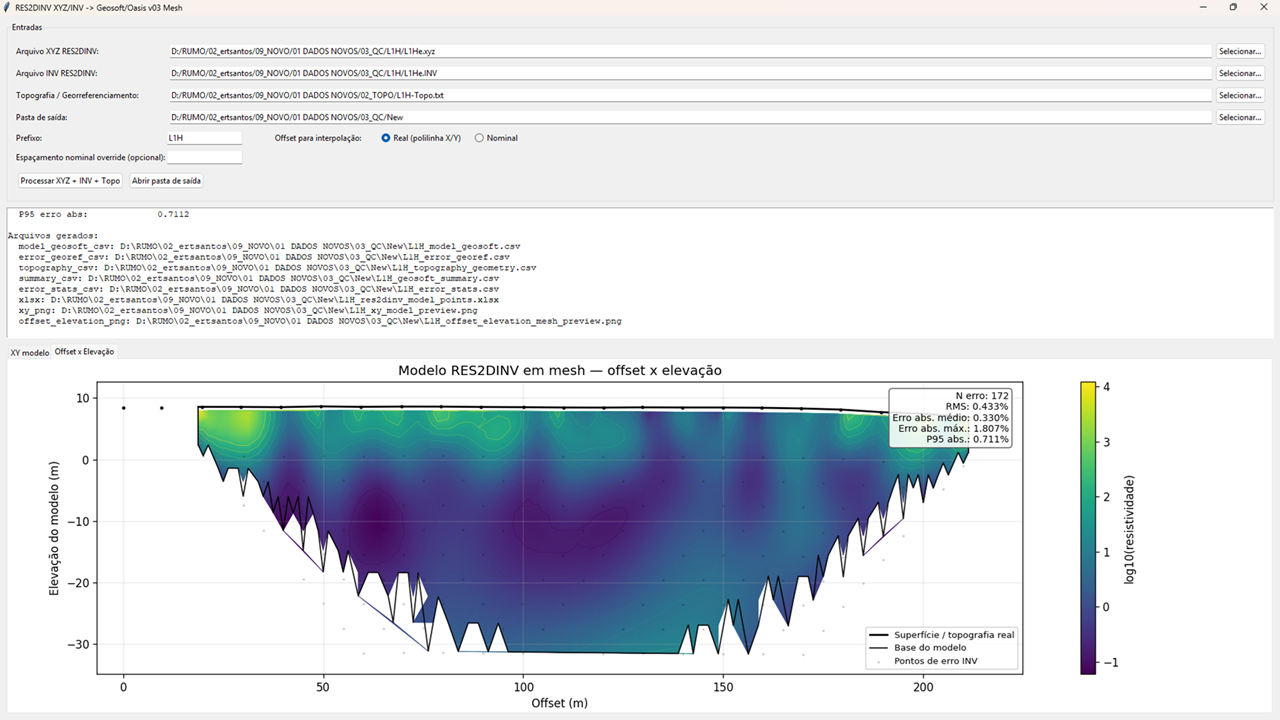Click the Espaçamento nominal override field

tap(205, 158)
